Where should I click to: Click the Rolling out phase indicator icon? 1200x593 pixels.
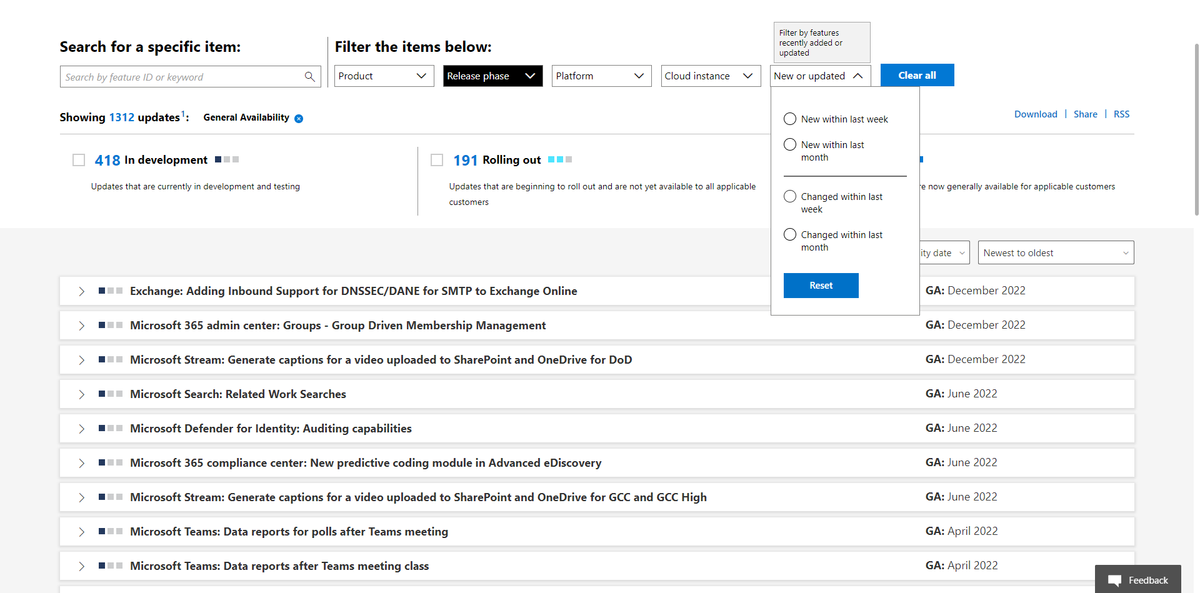coord(560,160)
